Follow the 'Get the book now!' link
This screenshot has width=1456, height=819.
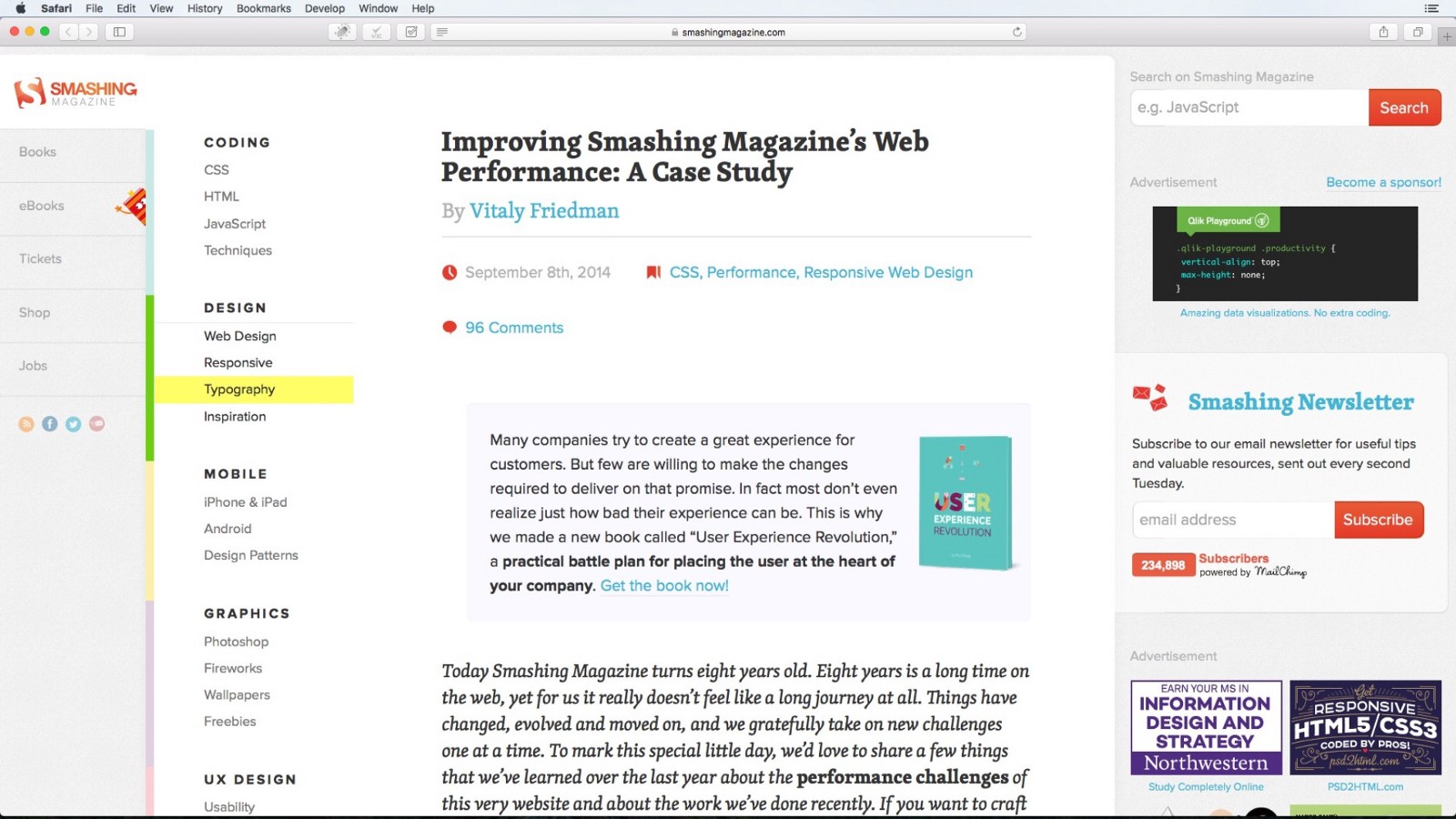664,586
